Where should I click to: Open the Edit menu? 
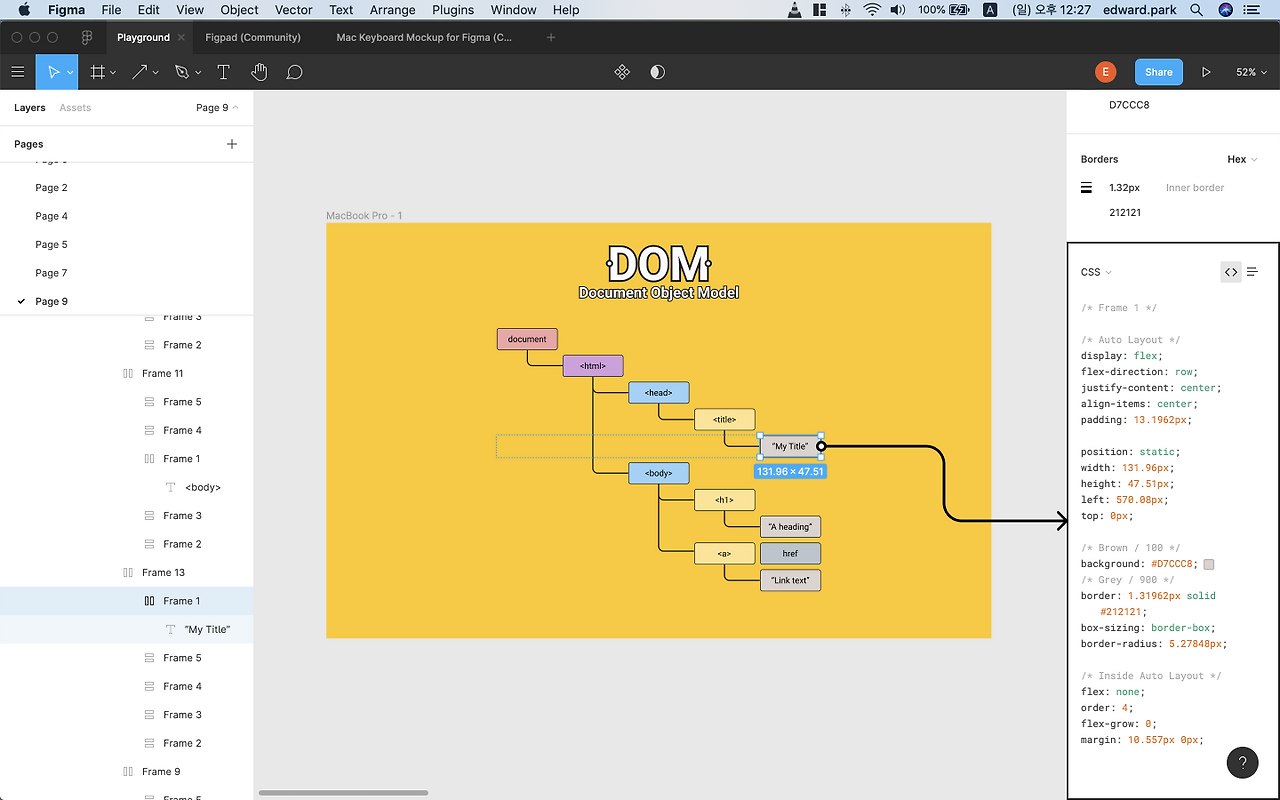pos(149,10)
